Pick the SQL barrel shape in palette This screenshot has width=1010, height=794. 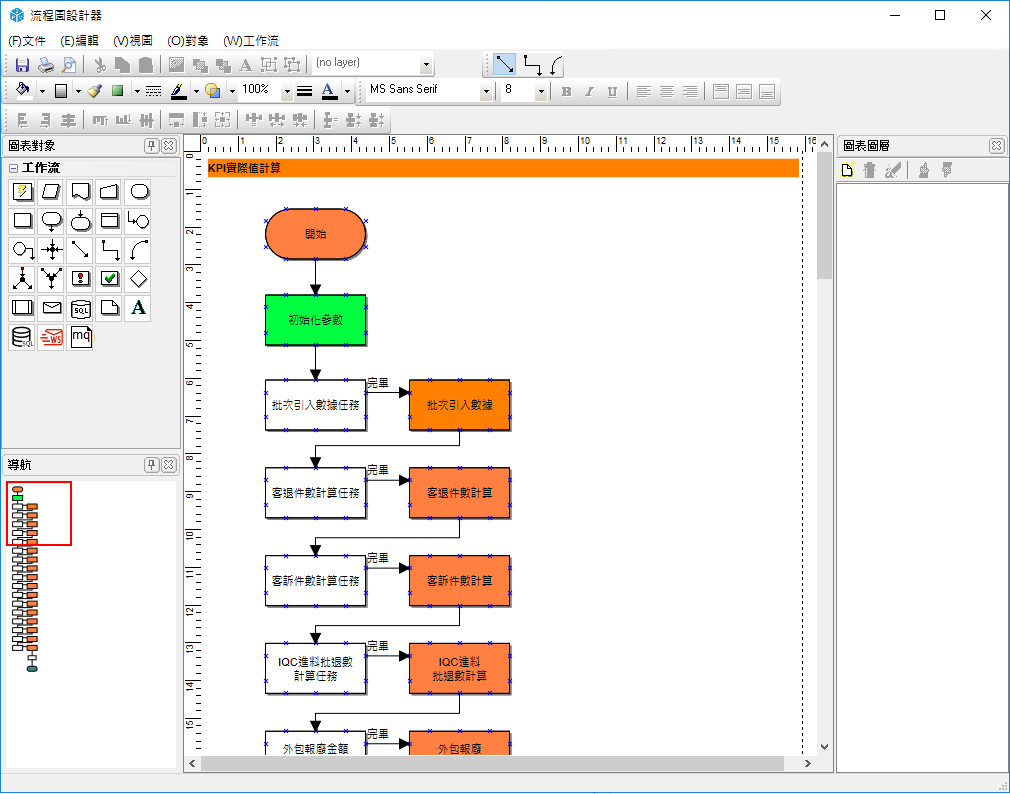[x=81, y=308]
